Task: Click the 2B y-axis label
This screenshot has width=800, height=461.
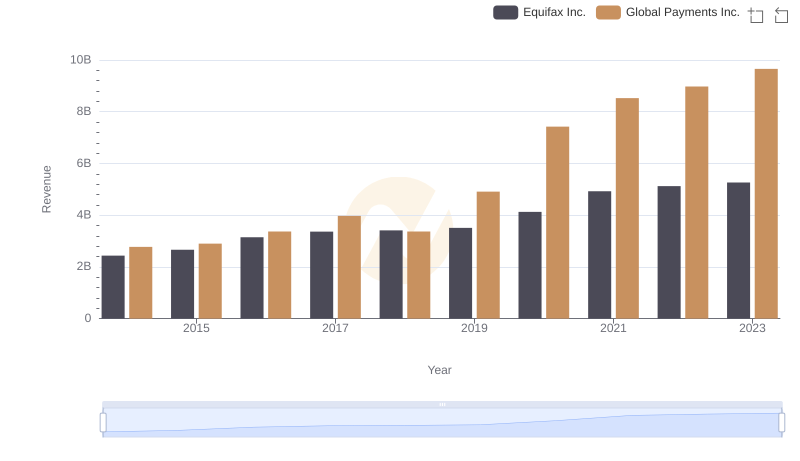Action: [x=84, y=266]
